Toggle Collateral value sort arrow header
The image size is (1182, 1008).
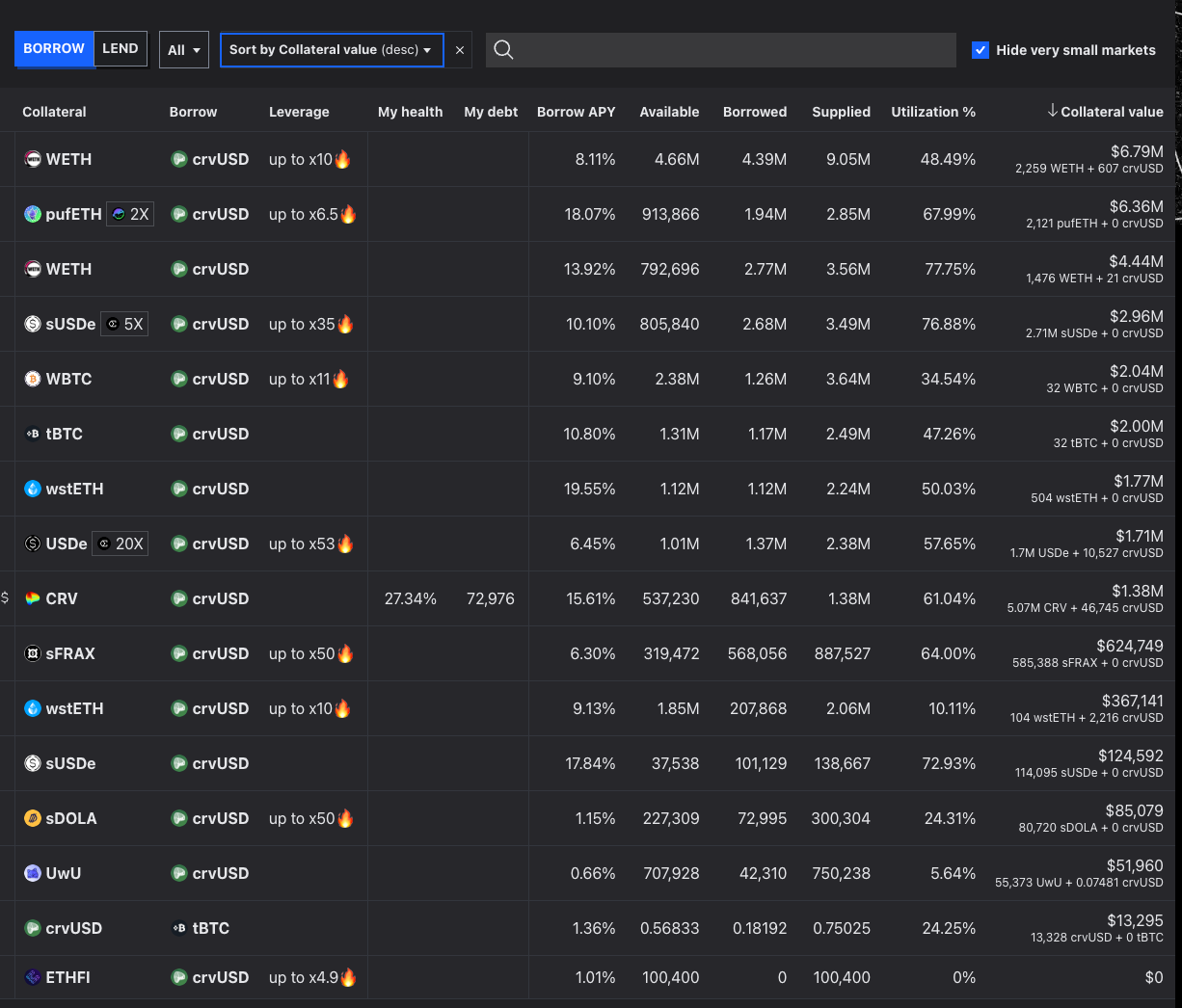tap(1105, 112)
